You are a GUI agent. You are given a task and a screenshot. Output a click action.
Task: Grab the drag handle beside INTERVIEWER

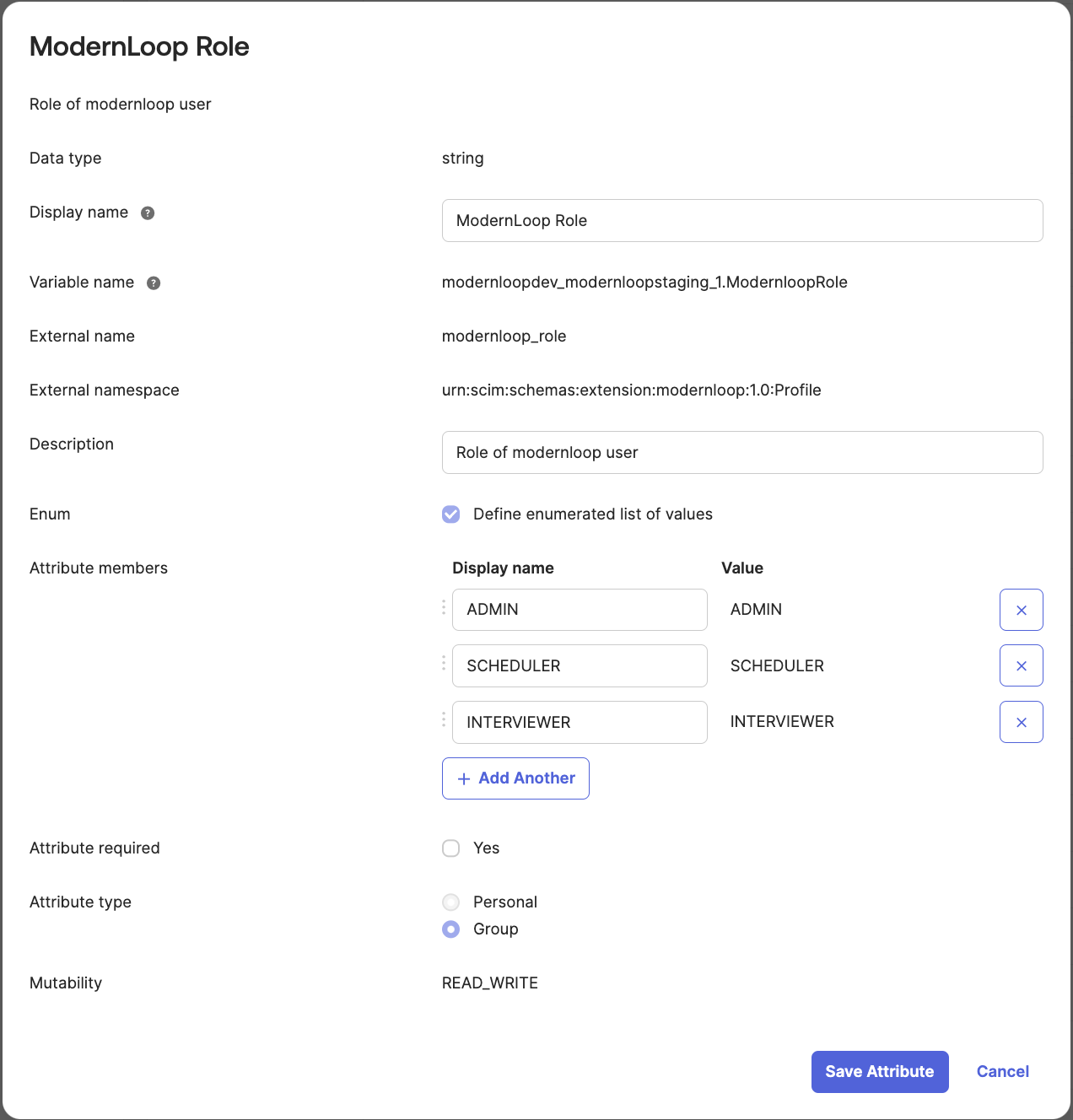tap(444, 719)
